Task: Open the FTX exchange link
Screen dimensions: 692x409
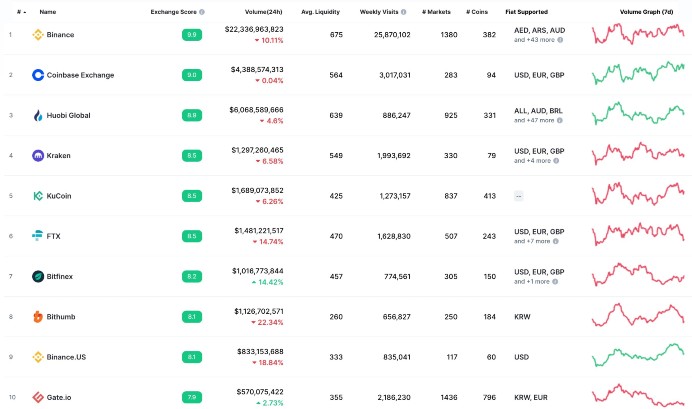Action: click(53, 236)
